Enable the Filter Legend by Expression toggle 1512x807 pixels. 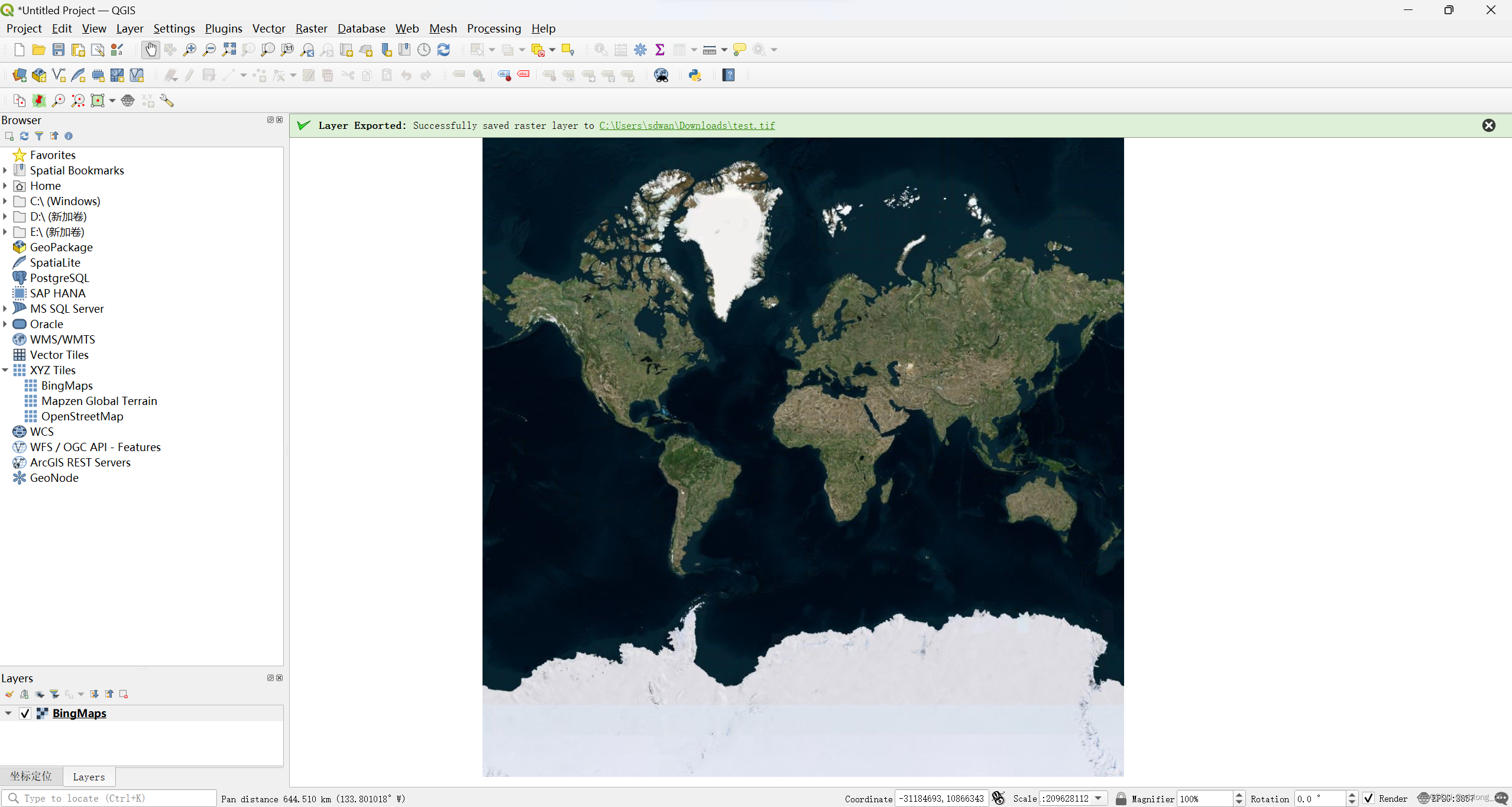pos(69,694)
